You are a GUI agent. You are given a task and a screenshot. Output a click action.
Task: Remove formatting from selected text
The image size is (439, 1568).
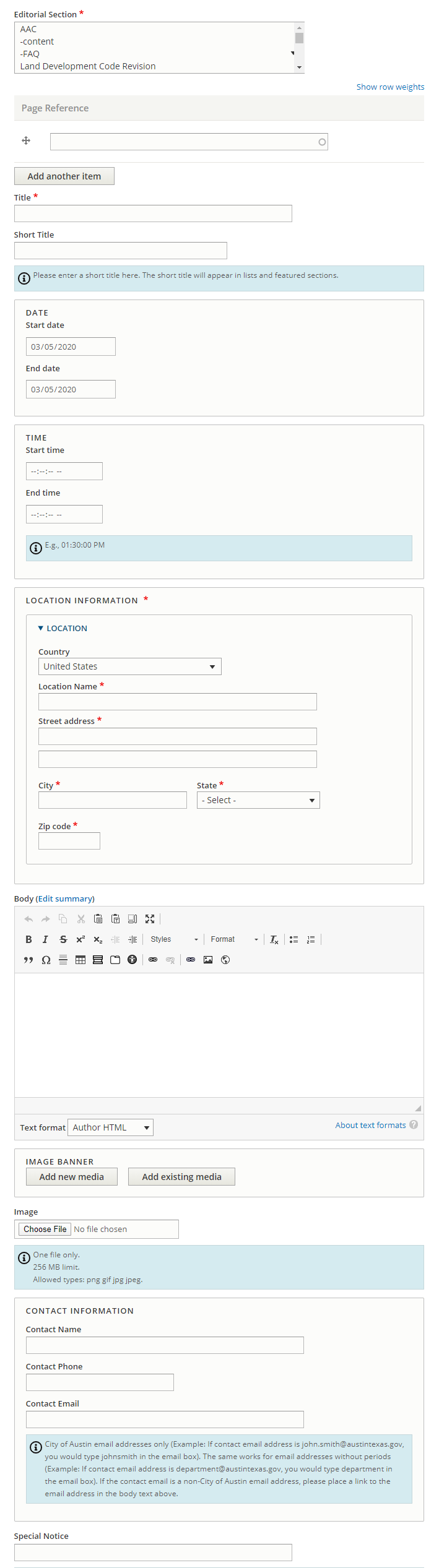click(274, 939)
